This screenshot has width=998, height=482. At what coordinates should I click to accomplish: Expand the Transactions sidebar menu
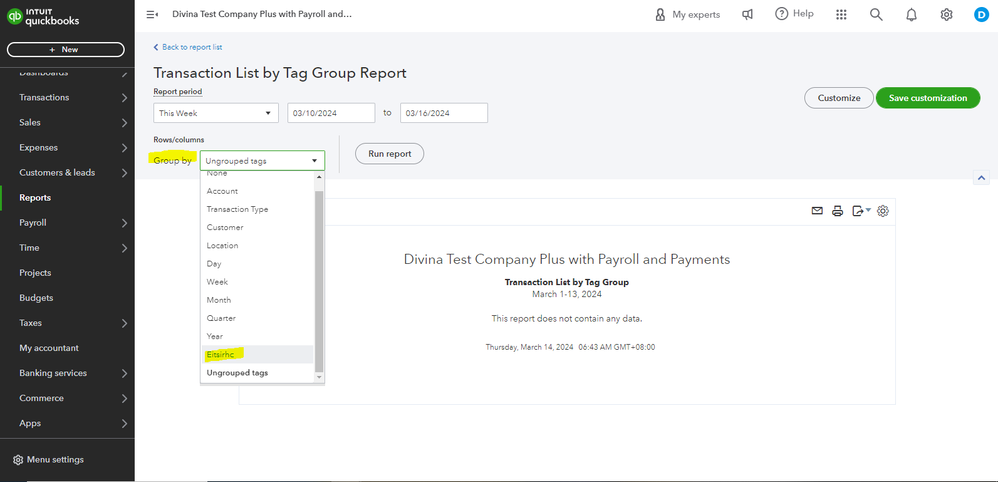click(x=67, y=97)
